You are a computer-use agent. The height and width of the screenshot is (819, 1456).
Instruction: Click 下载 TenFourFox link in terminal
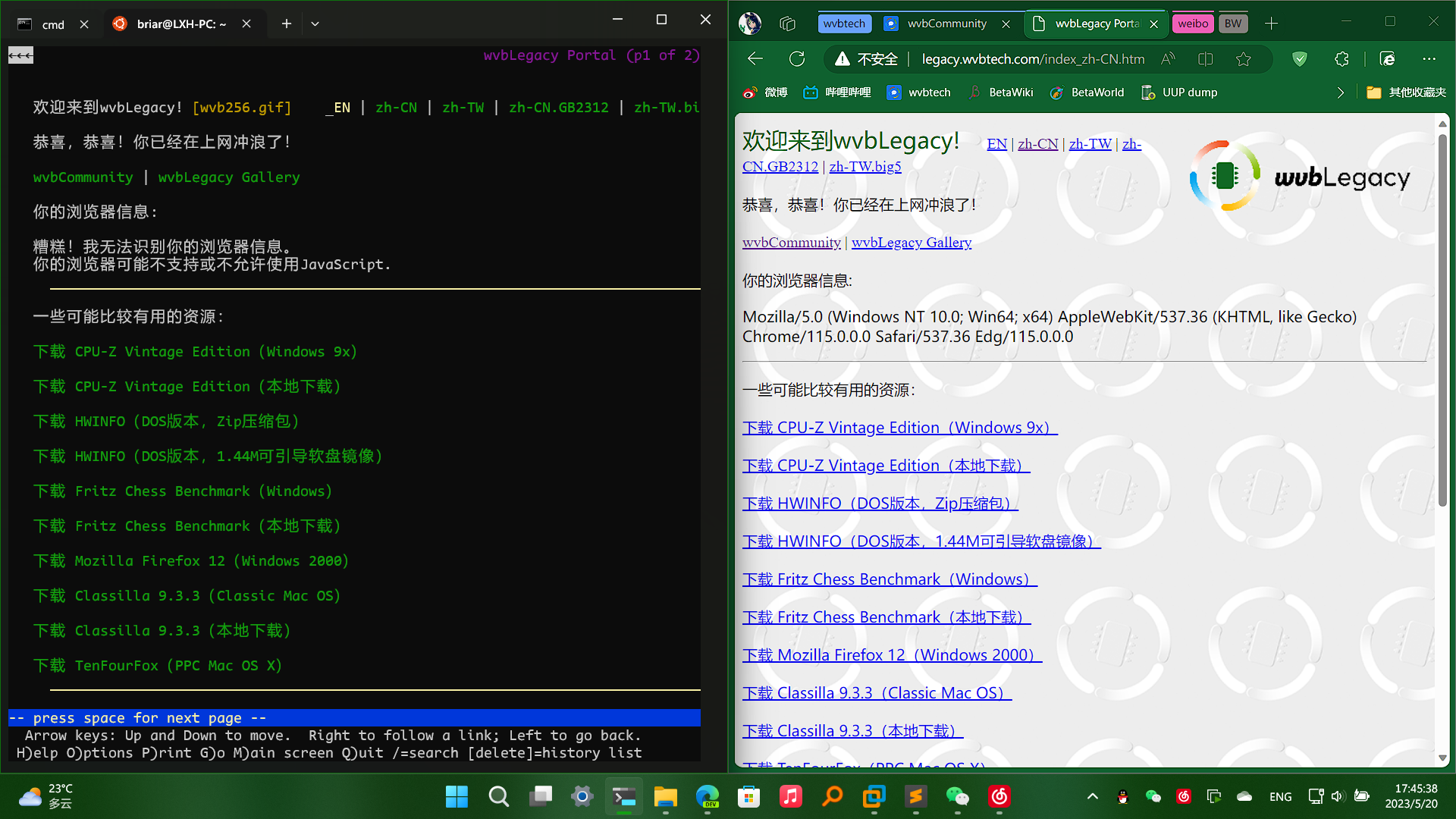coord(158,666)
